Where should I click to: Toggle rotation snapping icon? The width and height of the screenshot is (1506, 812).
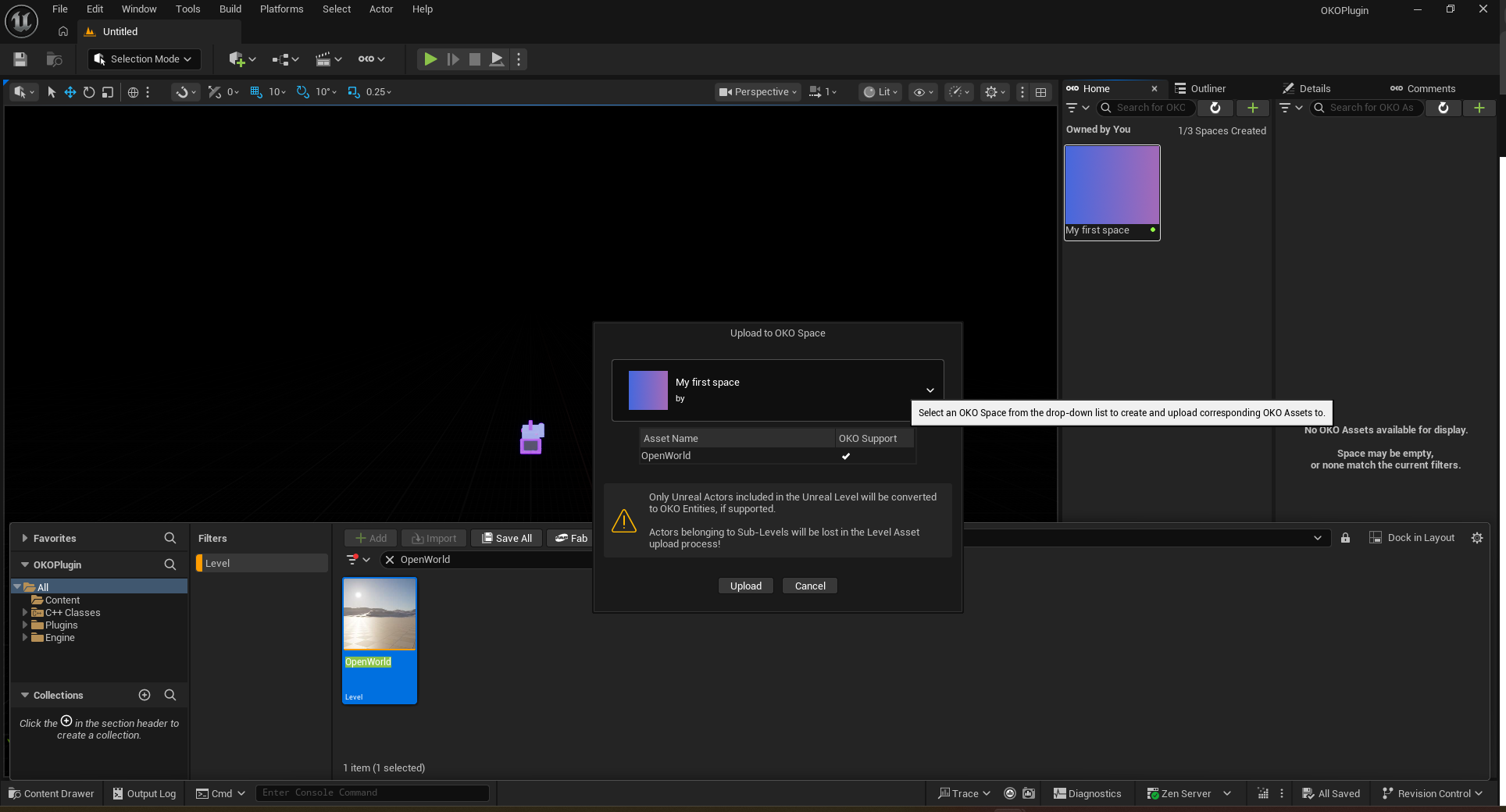[302, 92]
